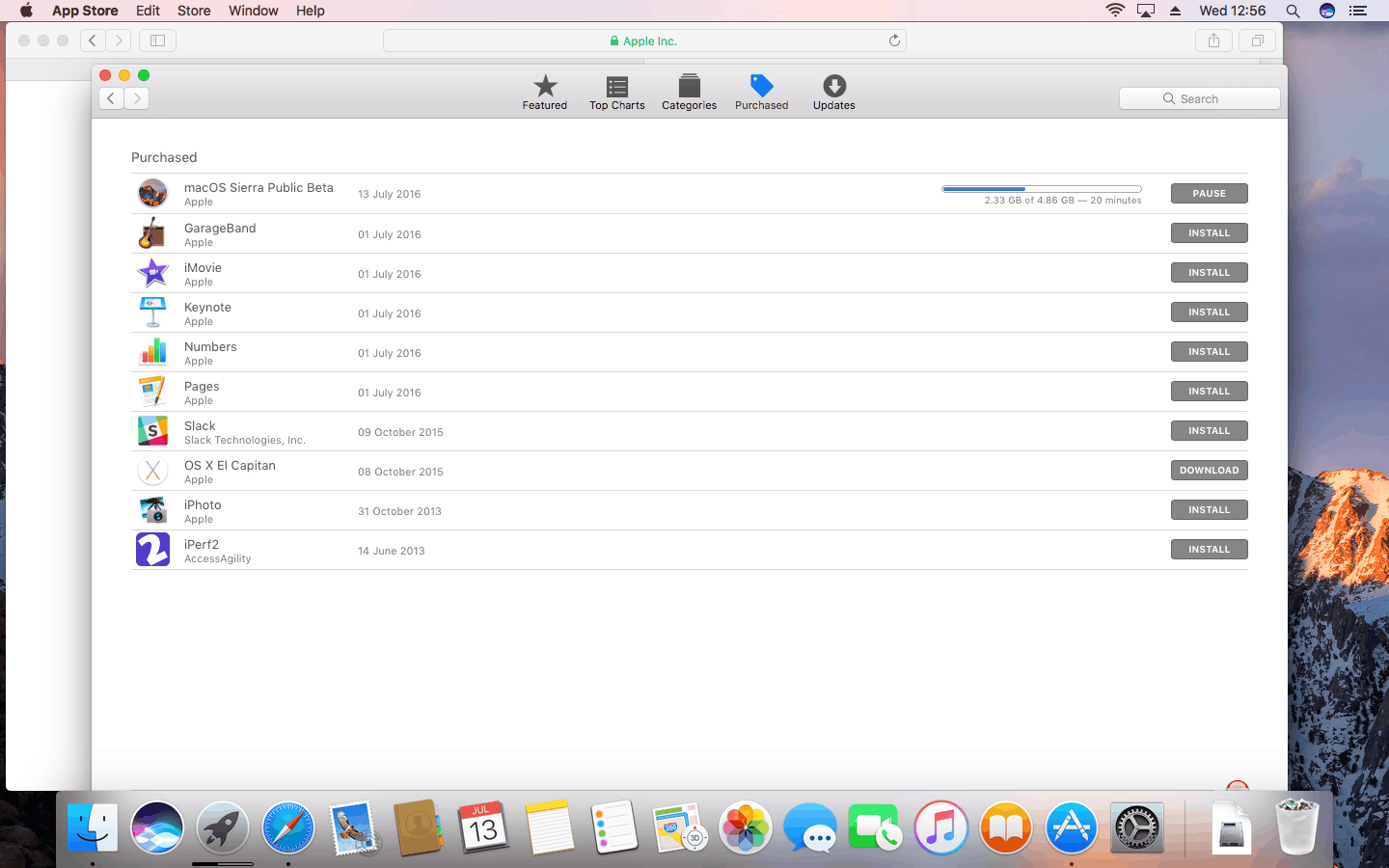The width and height of the screenshot is (1389, 868).
Task: Open iTunes from the Dock
Action: [941, 828]
